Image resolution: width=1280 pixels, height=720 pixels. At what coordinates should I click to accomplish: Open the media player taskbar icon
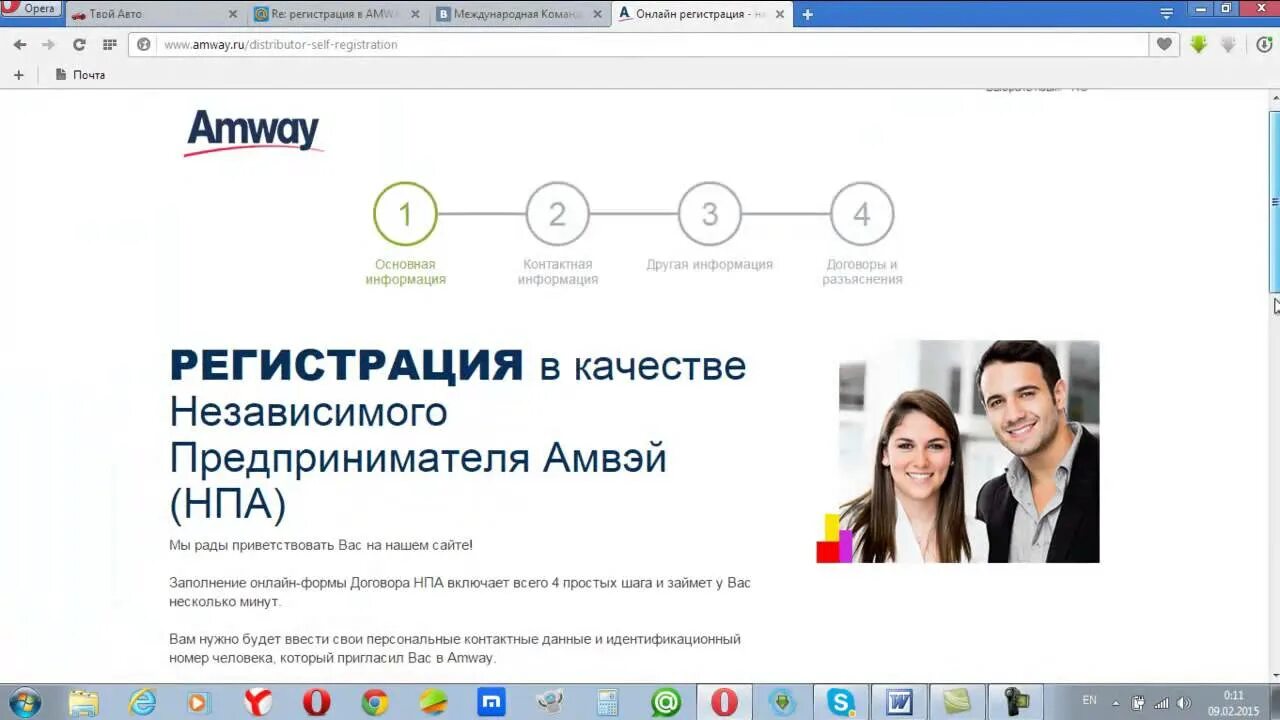[x=198, y=702]
